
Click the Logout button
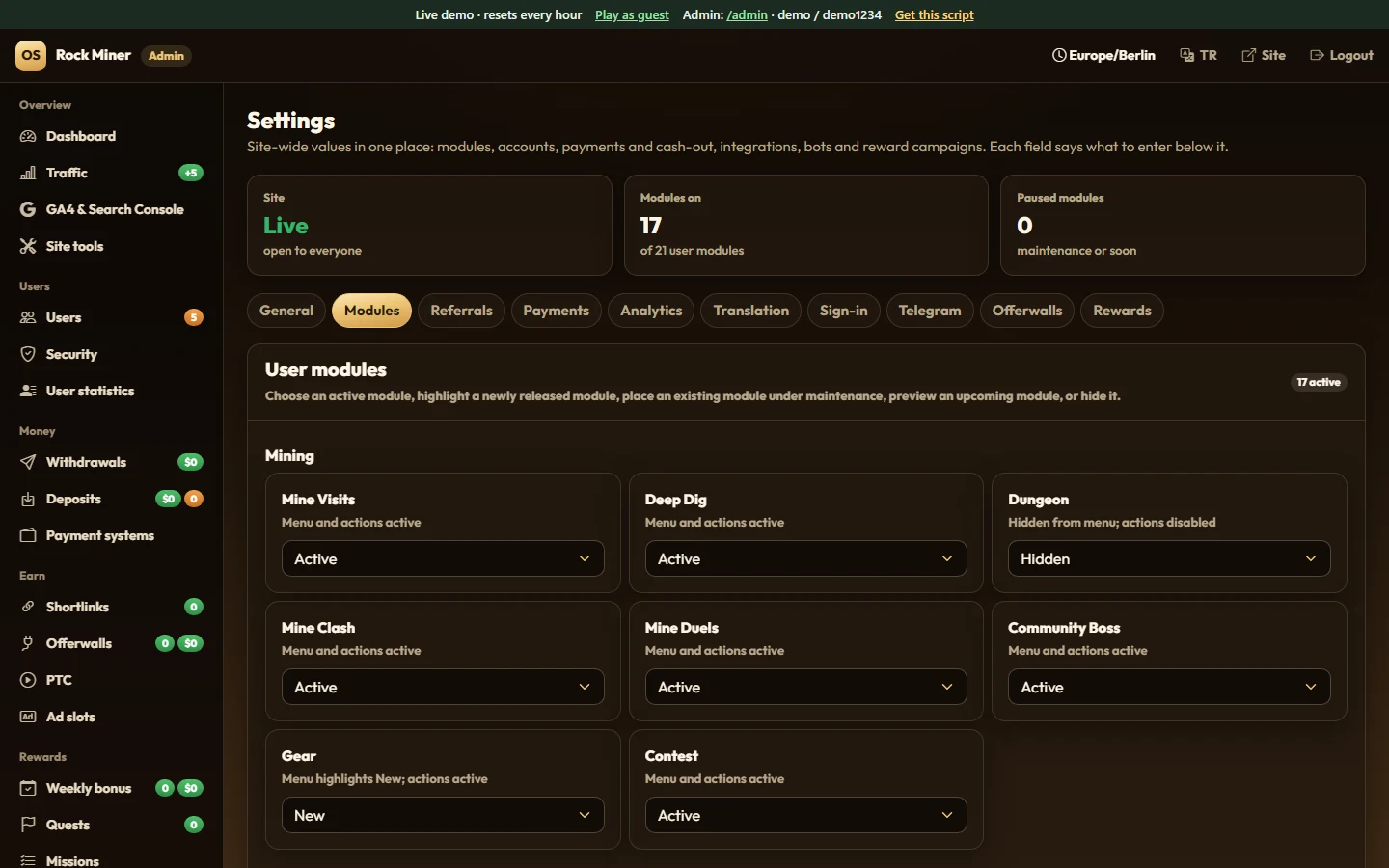point(1341,55)
